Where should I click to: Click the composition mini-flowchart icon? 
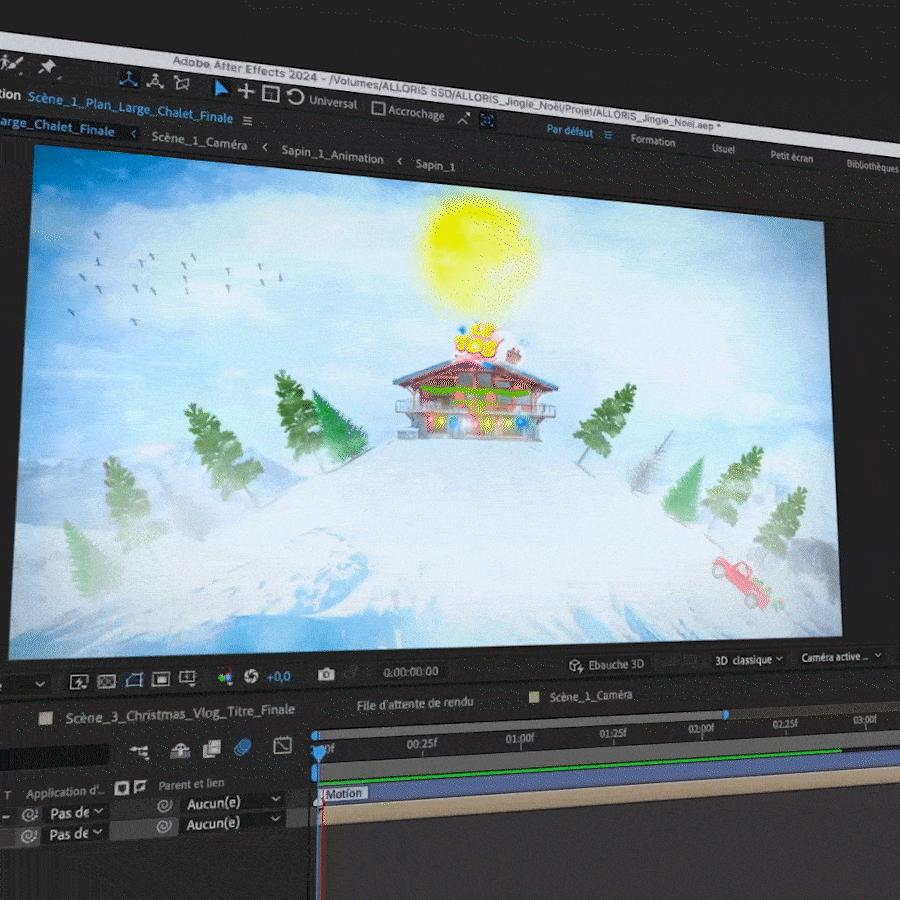[139, 750]
